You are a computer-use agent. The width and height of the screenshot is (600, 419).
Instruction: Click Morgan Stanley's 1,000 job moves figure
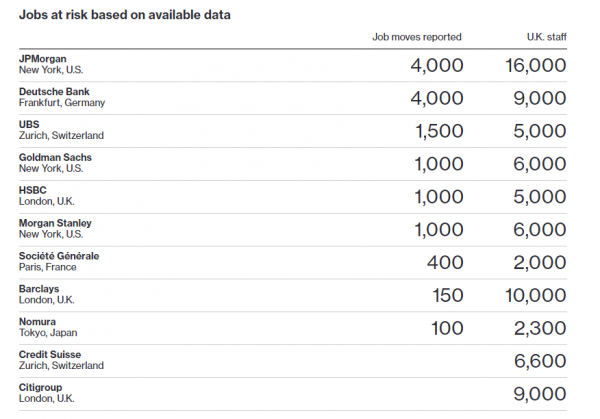[439, 230]
